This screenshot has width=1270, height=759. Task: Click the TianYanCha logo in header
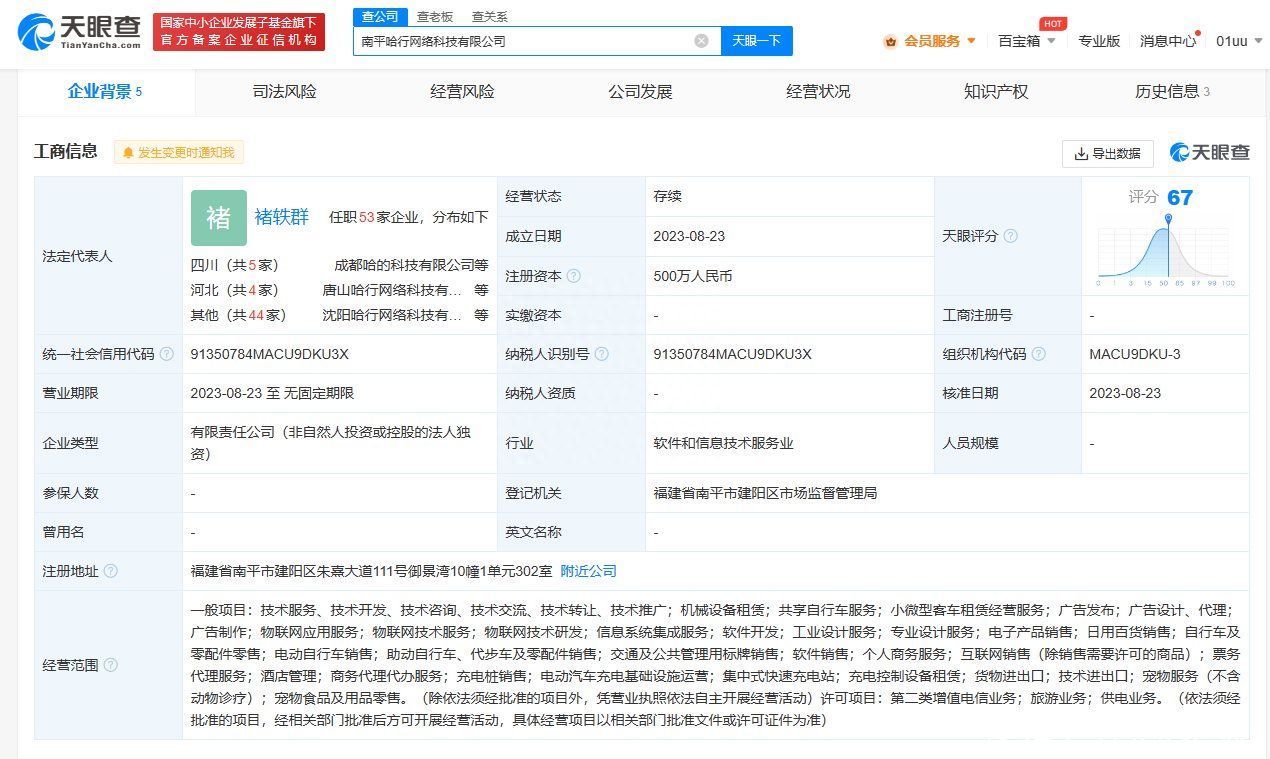(78, 33)
